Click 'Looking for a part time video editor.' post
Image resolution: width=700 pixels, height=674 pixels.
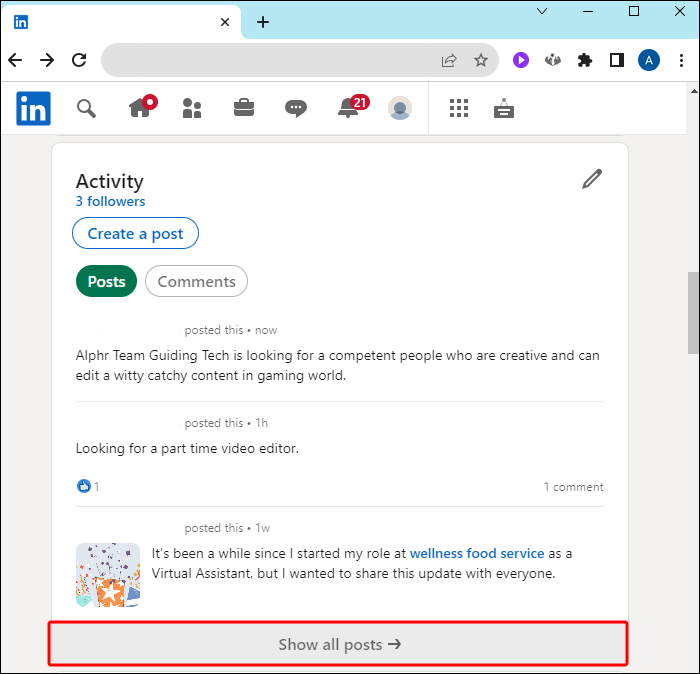coord(187,448)
